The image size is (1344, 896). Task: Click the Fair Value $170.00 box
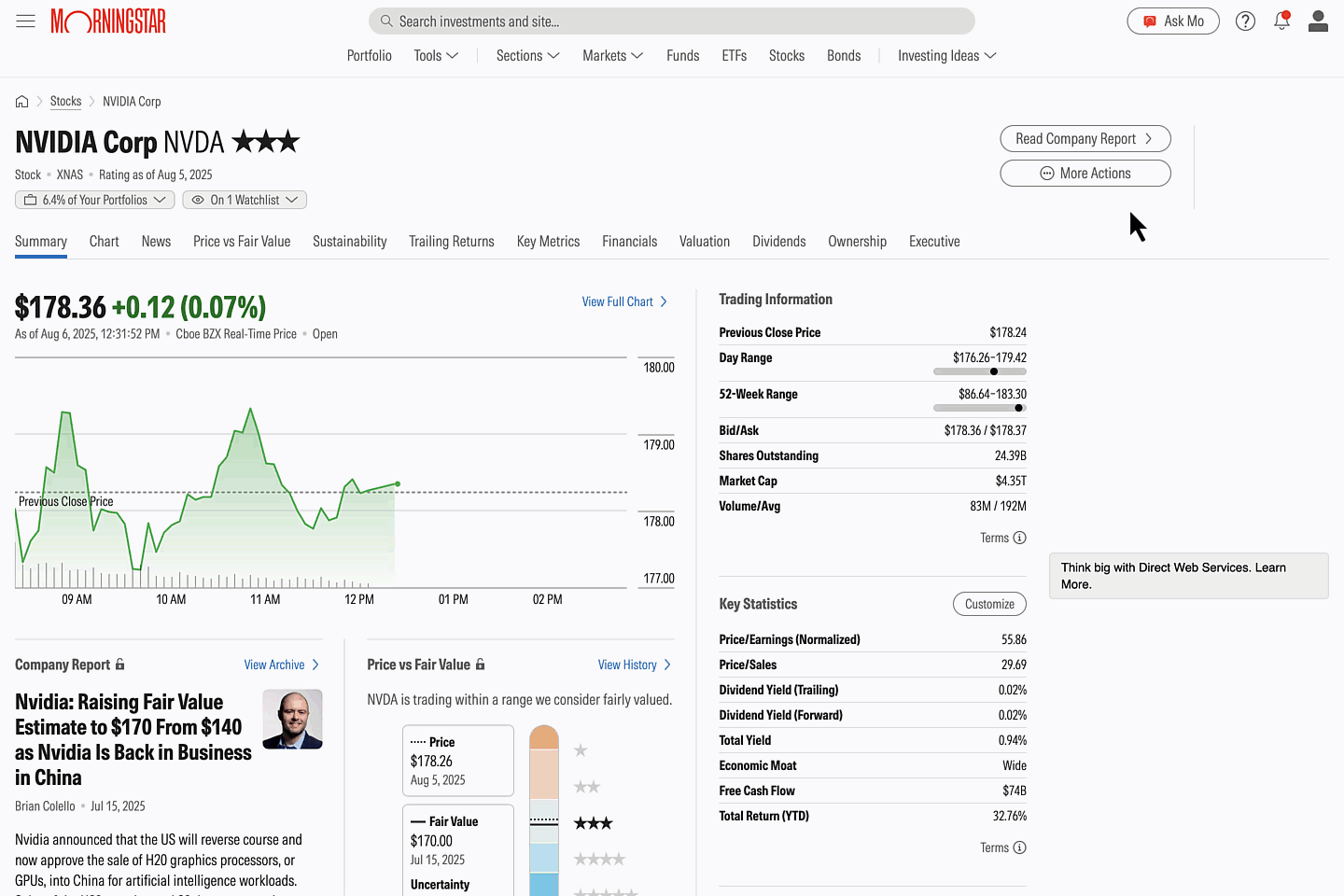point(458,849)
